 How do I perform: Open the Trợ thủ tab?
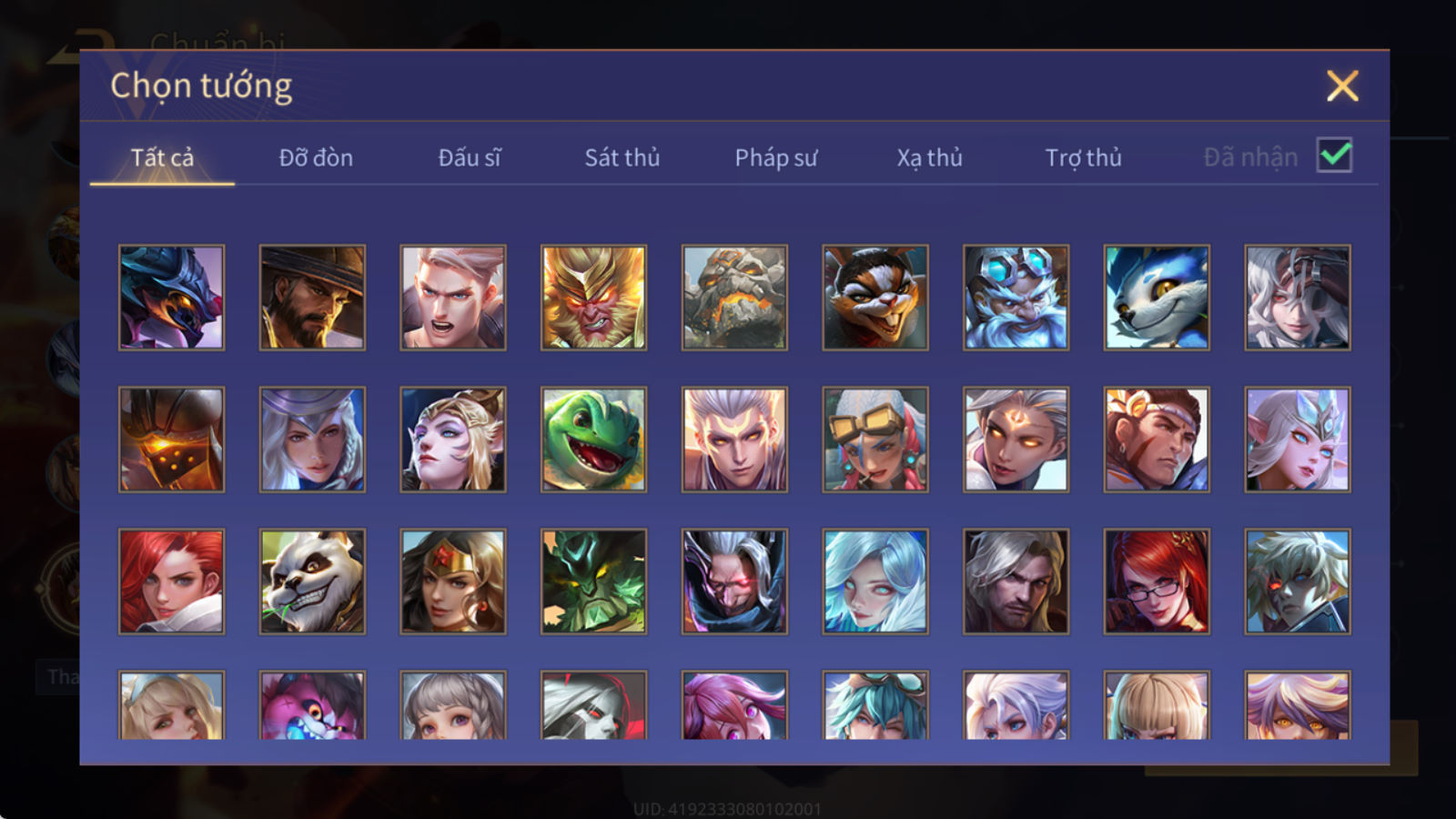(1083, 157)
